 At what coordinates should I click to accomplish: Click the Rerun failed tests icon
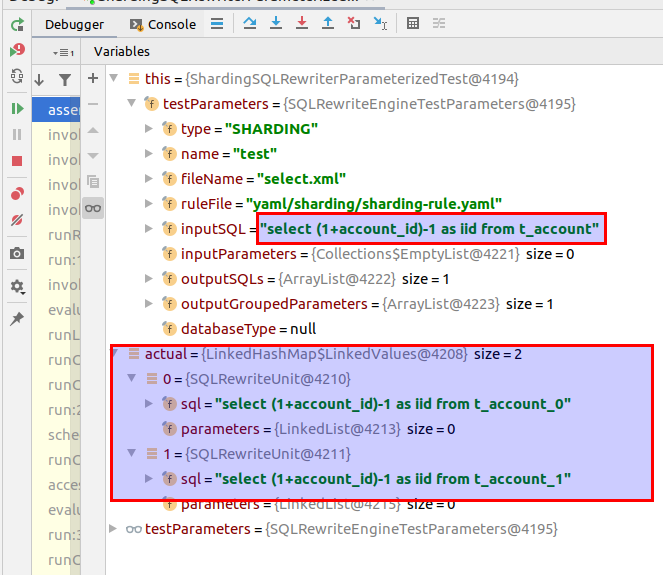coord(17,50)
